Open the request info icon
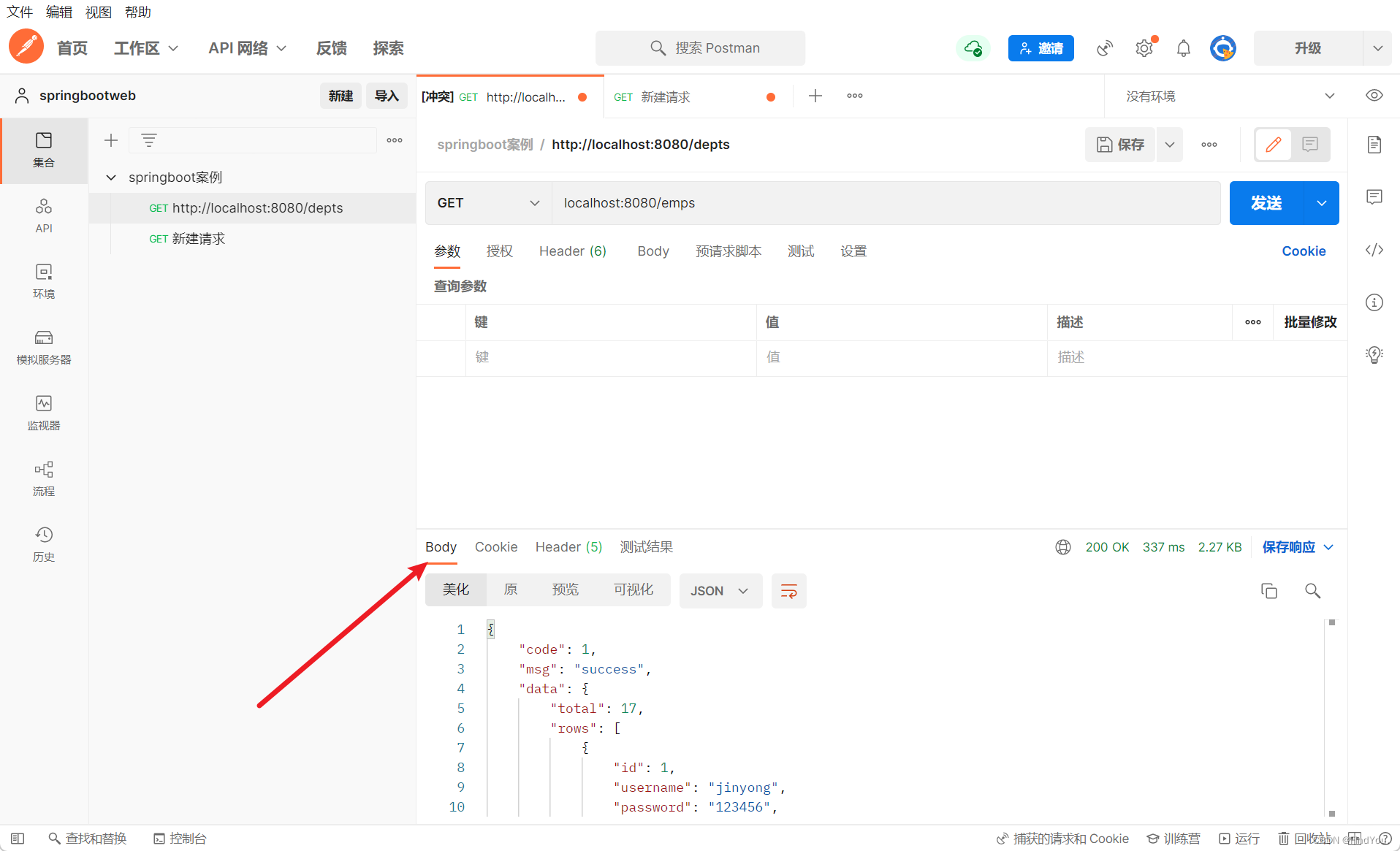This screenshot has width=1400, height=851. (x=1374, y=302)
